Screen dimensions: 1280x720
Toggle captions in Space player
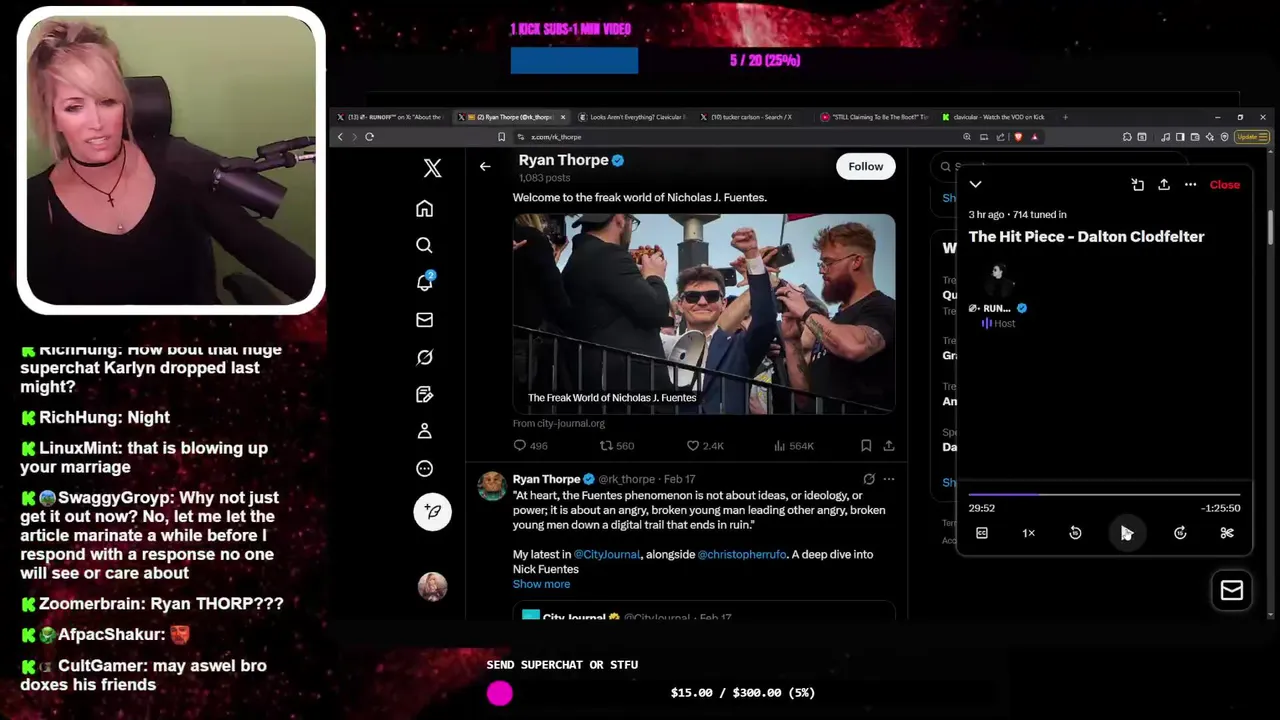[982, 533]
